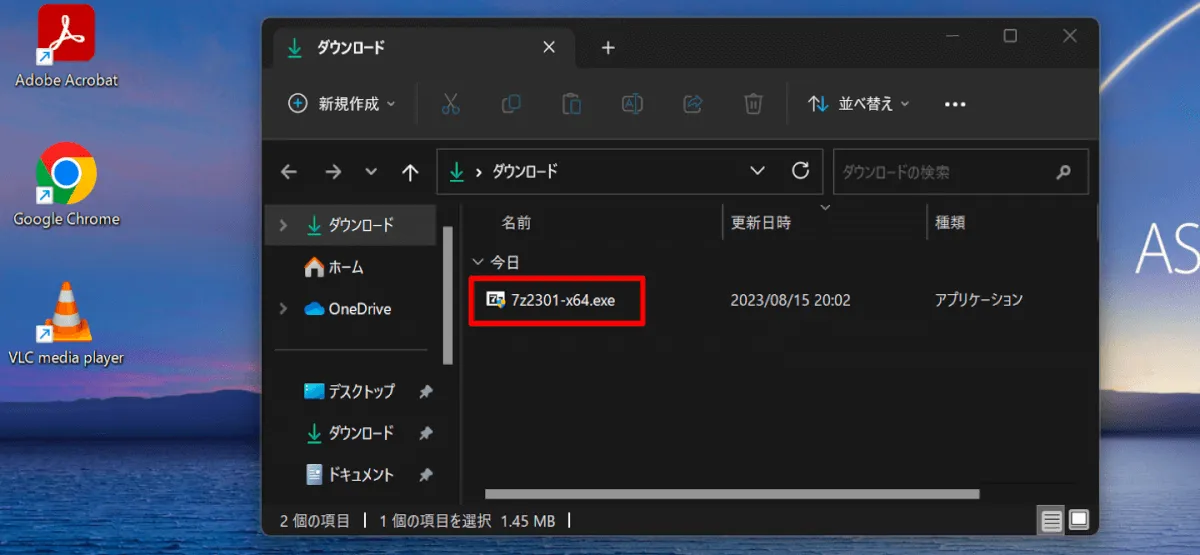
Task: Unpin デスクトップ via its pin icon
Action: [425, 392]
